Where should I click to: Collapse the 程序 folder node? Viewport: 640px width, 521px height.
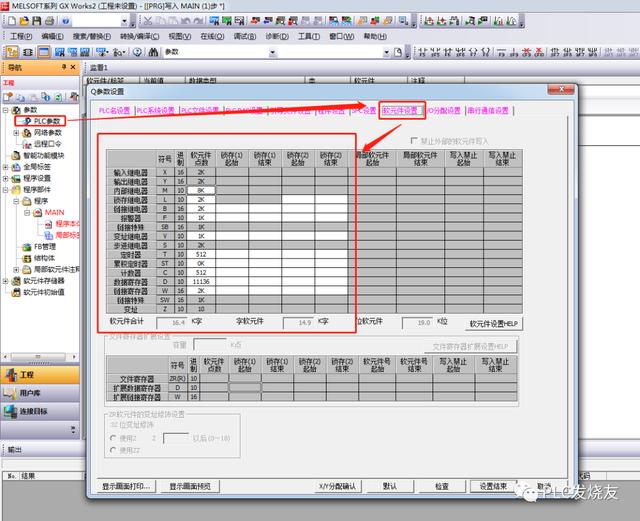[x=16, y=201]
